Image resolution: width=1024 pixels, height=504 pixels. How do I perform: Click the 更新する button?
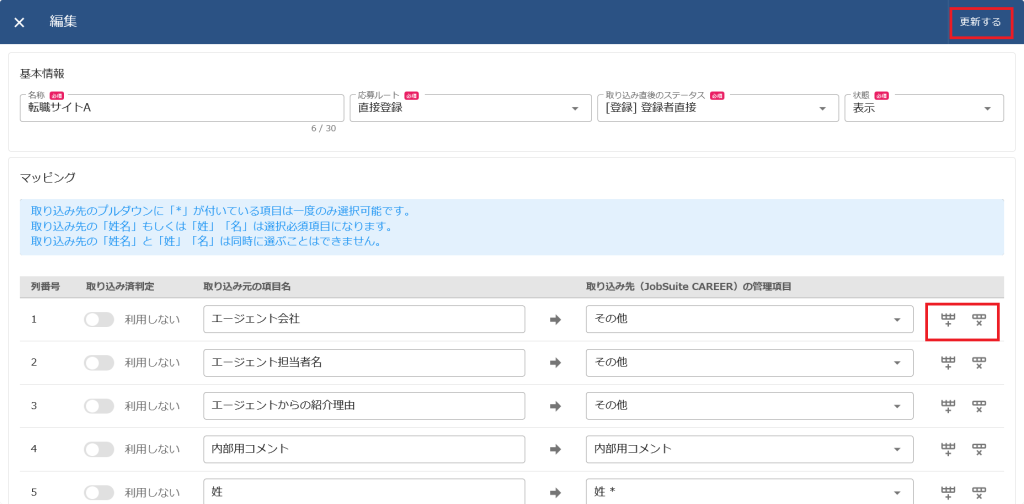tap(980, 22)
